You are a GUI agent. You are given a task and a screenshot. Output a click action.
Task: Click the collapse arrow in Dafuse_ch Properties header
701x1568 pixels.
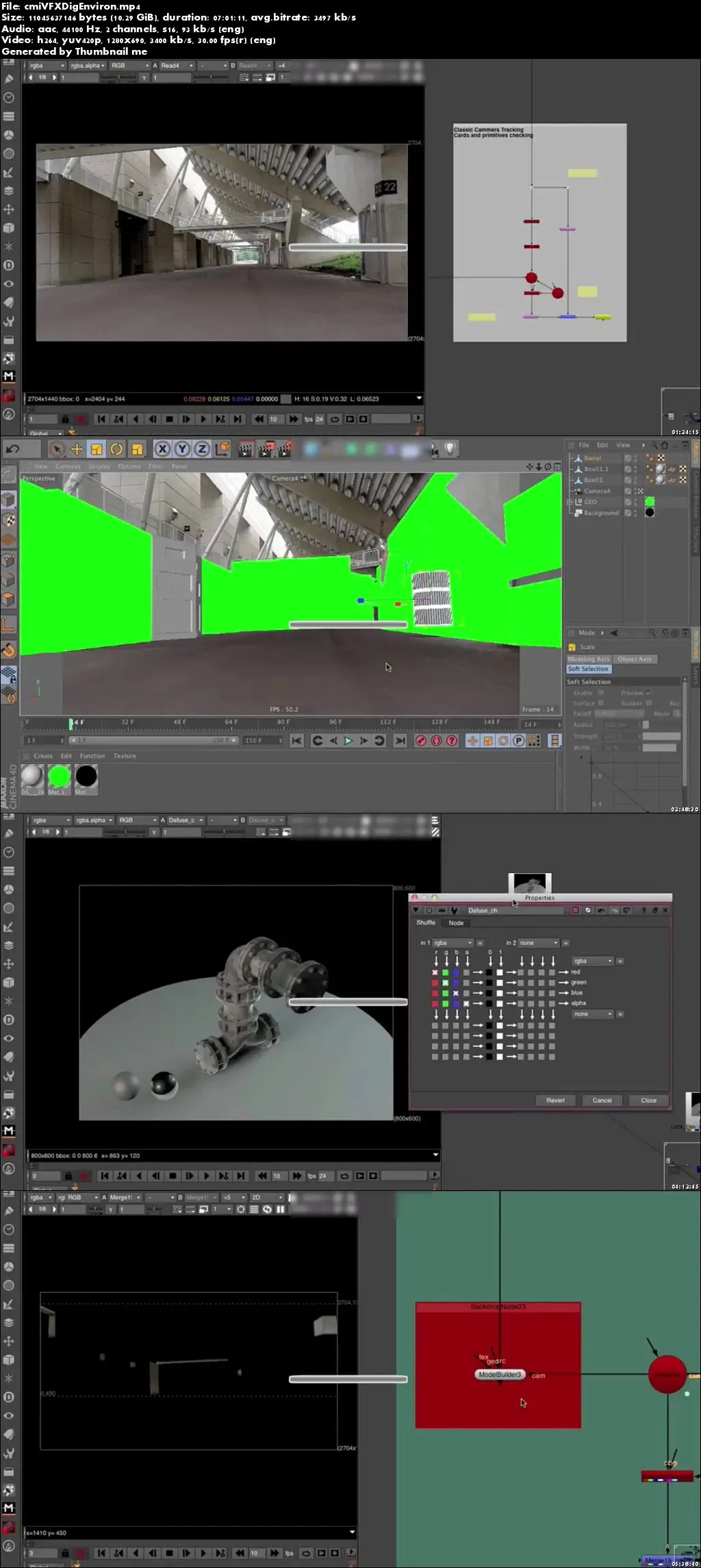[x=416, y=910]
